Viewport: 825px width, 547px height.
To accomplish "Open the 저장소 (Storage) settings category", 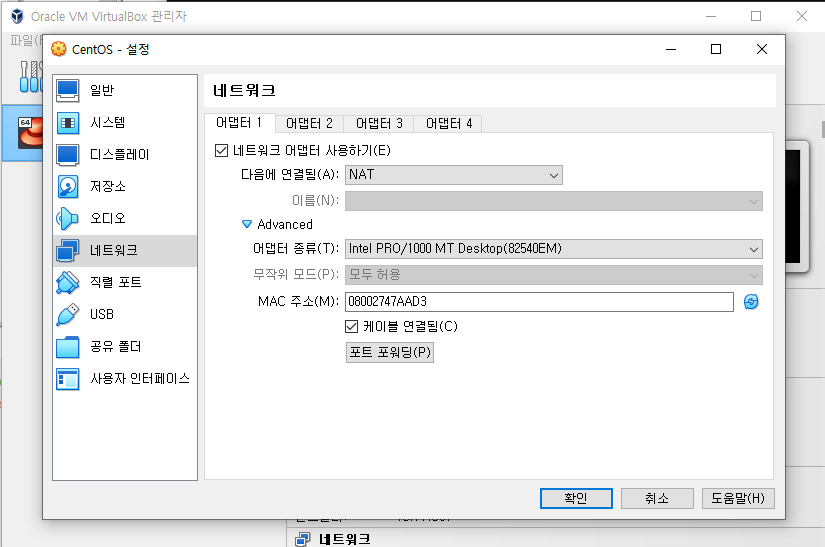I will 125,186.
